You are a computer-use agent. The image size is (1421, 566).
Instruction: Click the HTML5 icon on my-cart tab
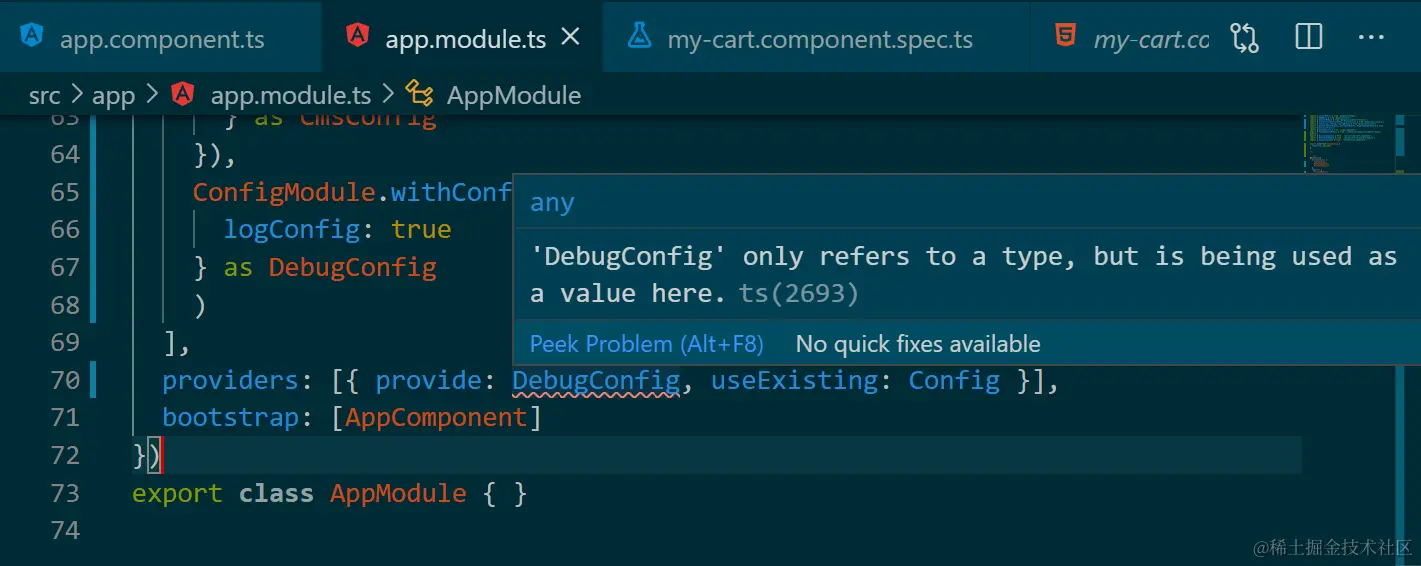tap(1065, 37)
